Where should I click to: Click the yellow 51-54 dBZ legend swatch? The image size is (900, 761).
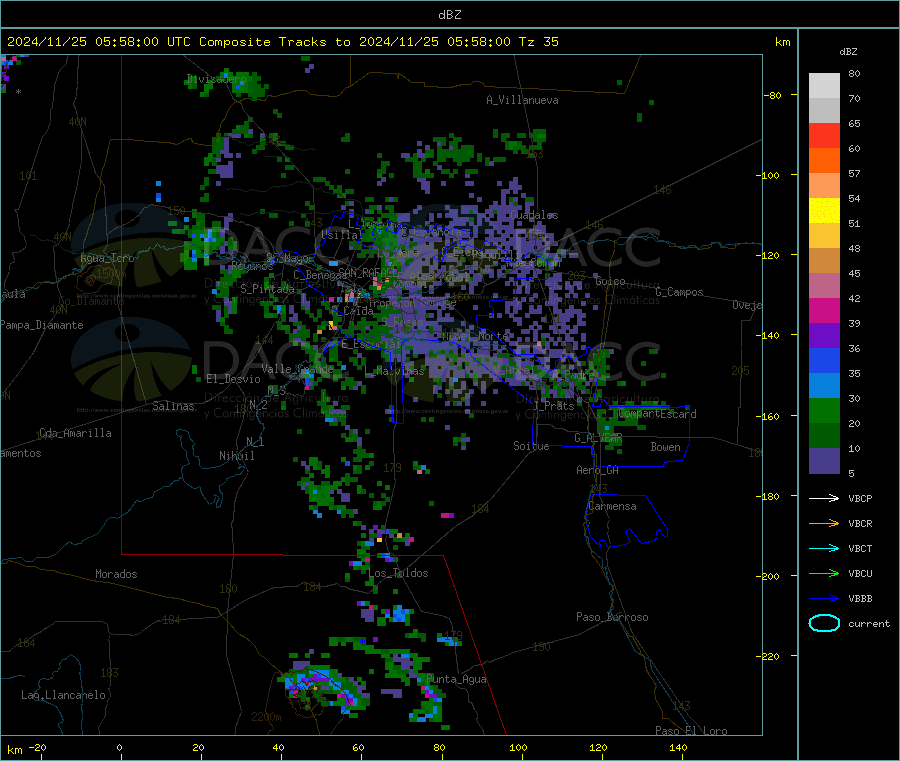pos(824,211)
